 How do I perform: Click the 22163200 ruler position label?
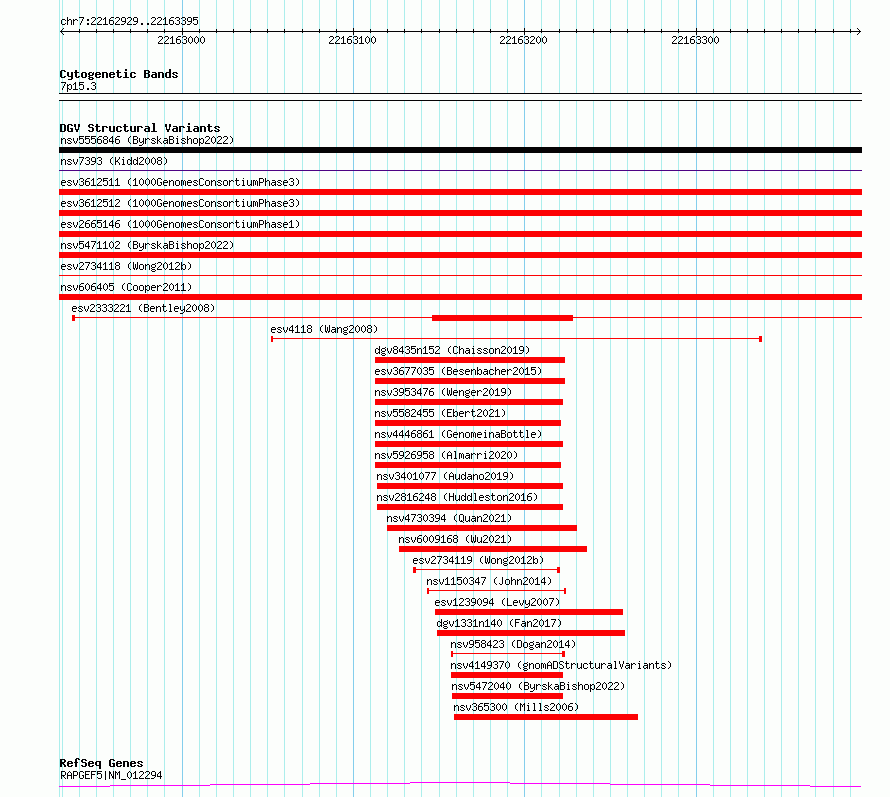click(x=523, y=40)
